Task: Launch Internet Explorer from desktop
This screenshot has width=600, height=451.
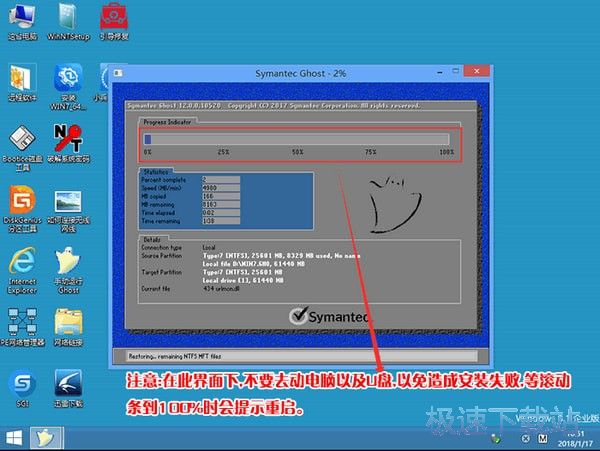Action: click(22, 262)
